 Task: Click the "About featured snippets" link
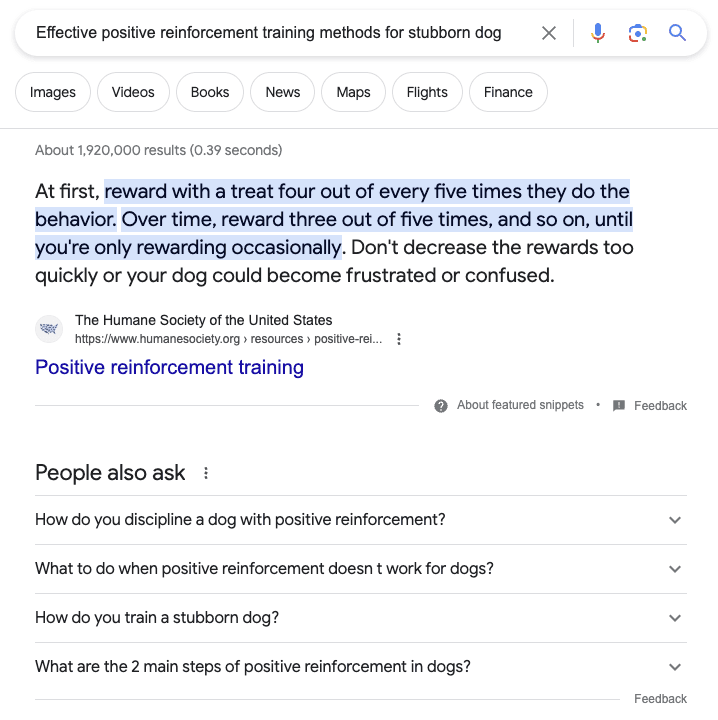[520, 406]
